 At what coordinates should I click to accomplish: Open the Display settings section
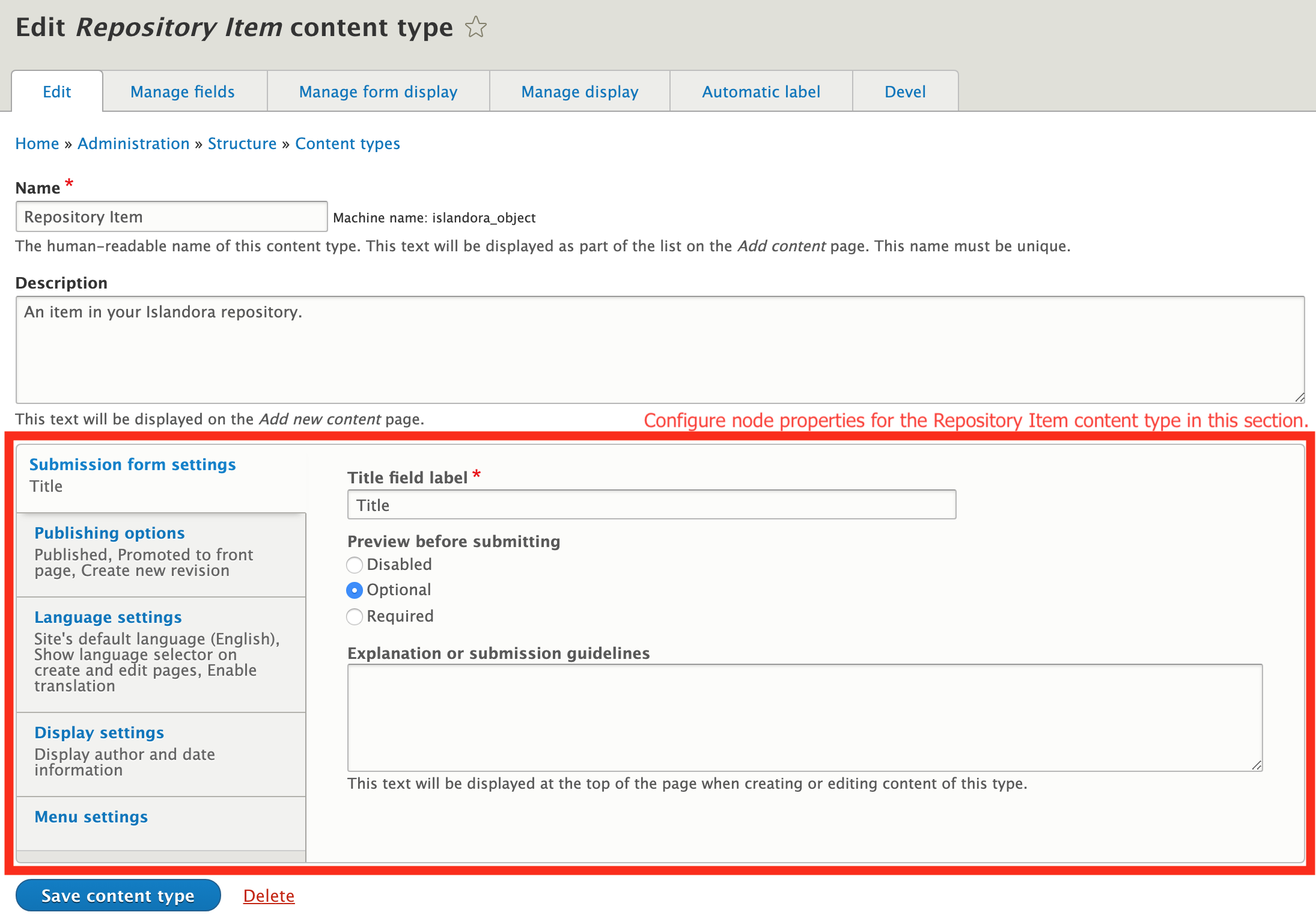(x=99, y=732)
